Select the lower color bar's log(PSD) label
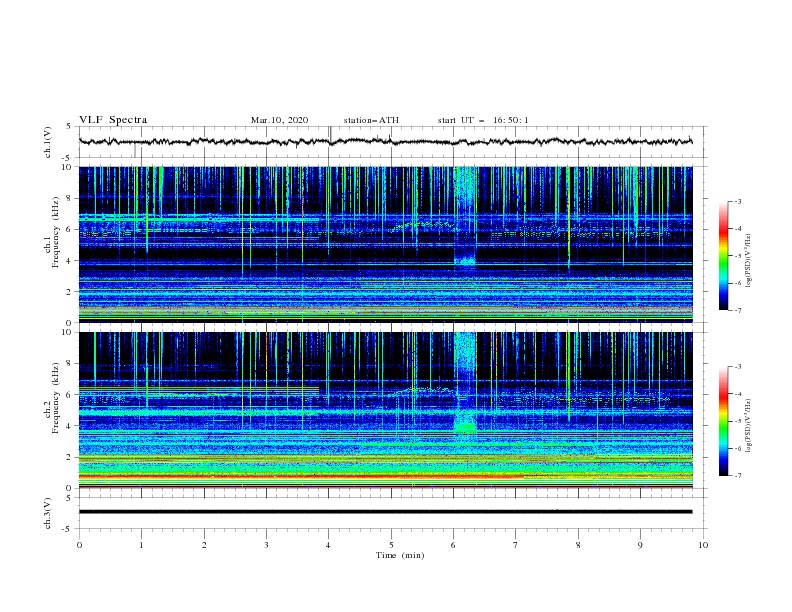The width and height of the screenshot is (792, 612). point(749,425)
